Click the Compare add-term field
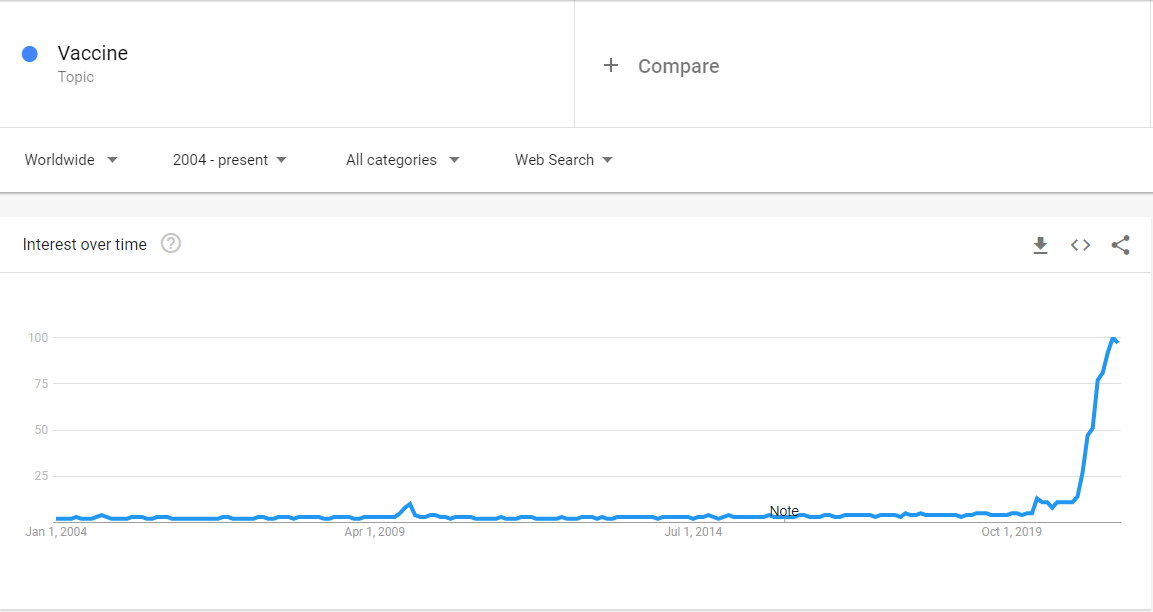The width and height of the screenshot is (1153, 612). [862, 65]
